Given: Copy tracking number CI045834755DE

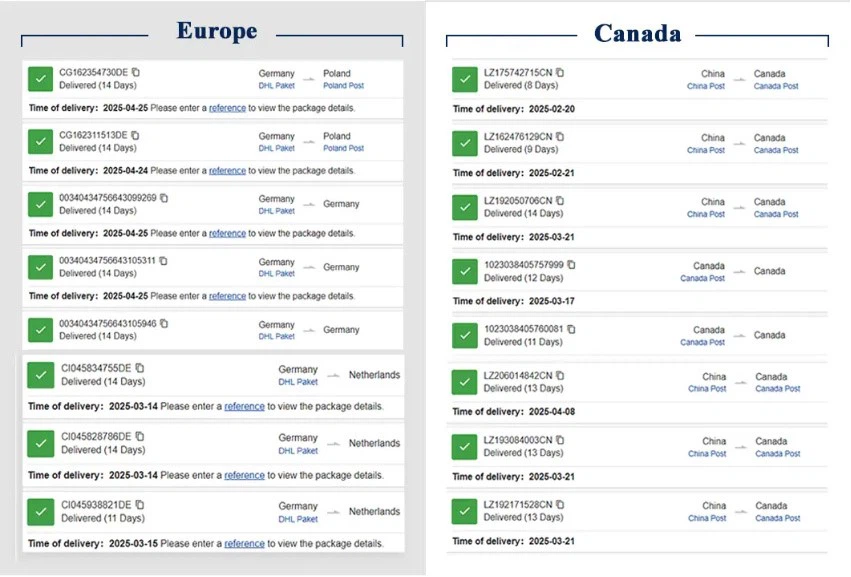Looking at the screenshot, I should (x=140, y=367).
